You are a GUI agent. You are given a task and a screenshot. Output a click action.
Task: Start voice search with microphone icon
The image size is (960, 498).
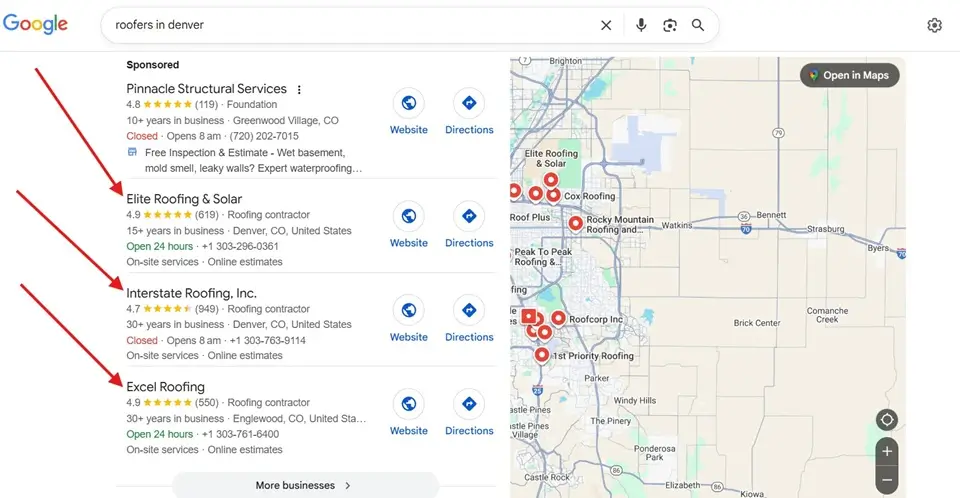point(641,25)
